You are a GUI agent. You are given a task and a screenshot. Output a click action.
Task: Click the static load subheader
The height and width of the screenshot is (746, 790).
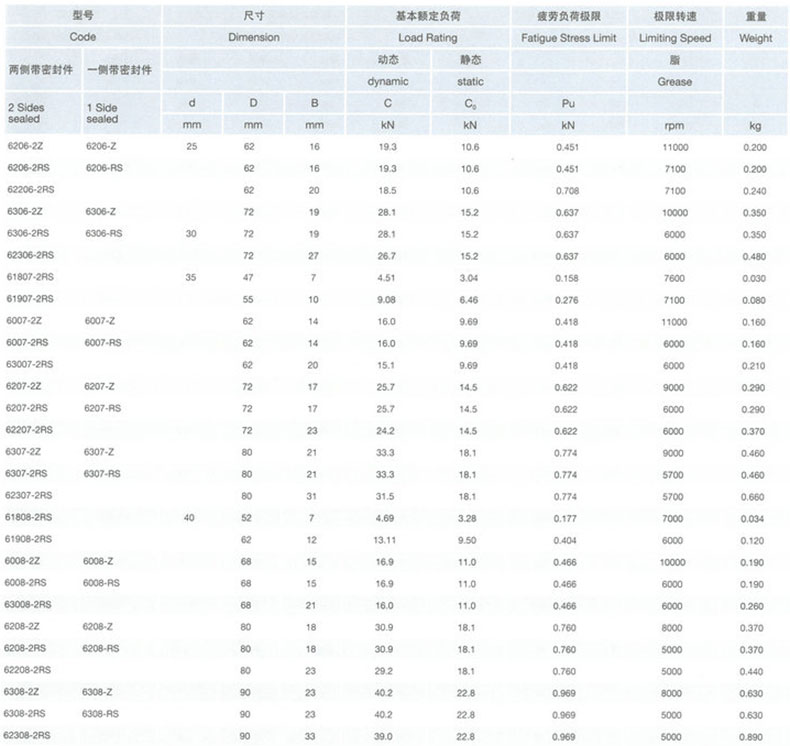pos(469,82)
